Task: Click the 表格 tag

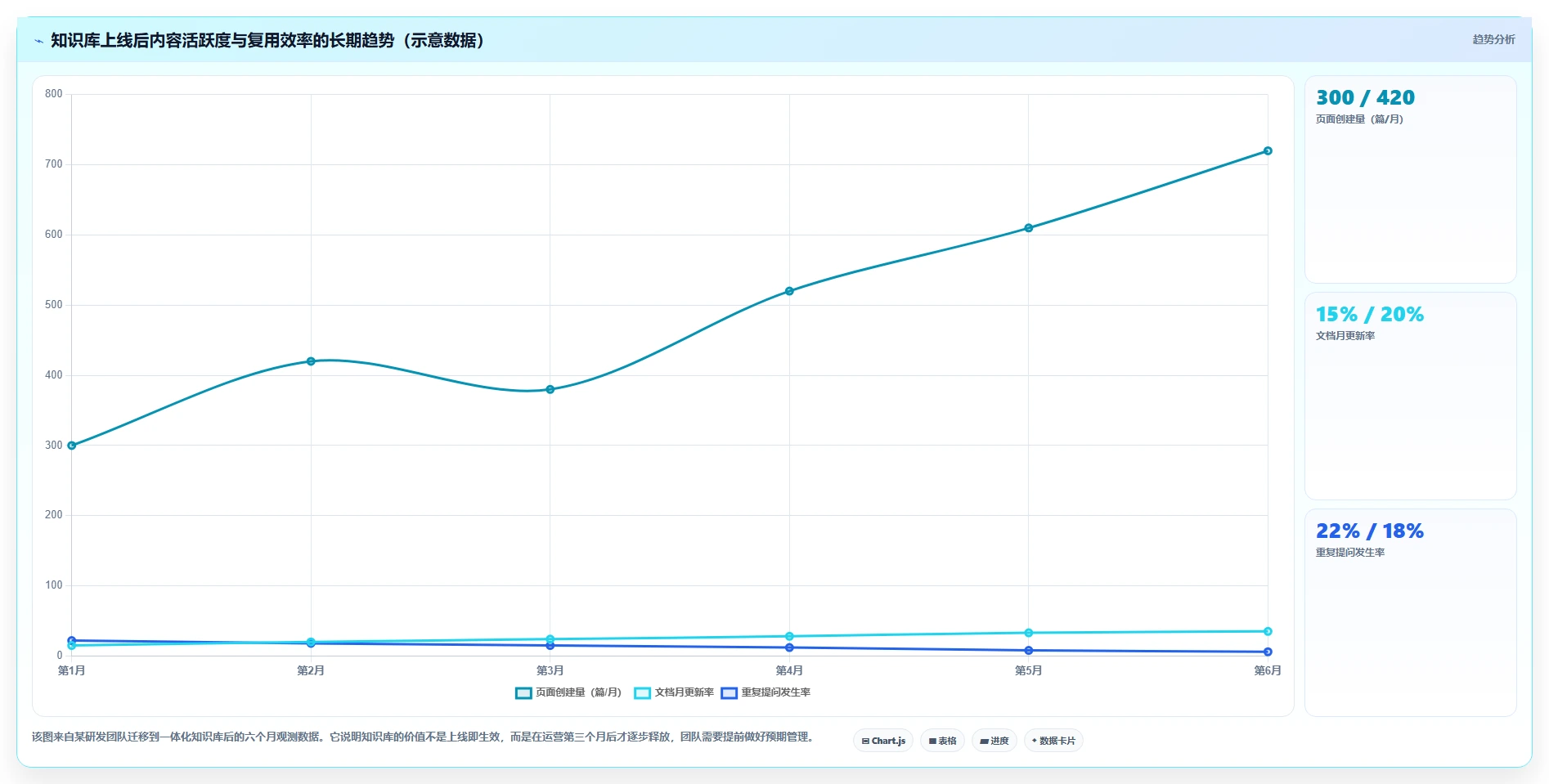Action: coord(942,741)
